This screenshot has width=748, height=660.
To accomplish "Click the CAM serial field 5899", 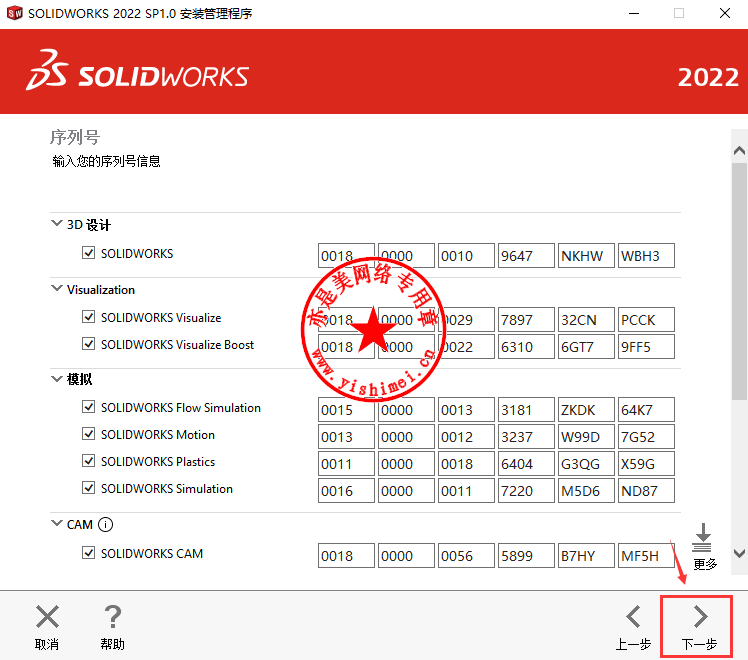I will (526, 556).
